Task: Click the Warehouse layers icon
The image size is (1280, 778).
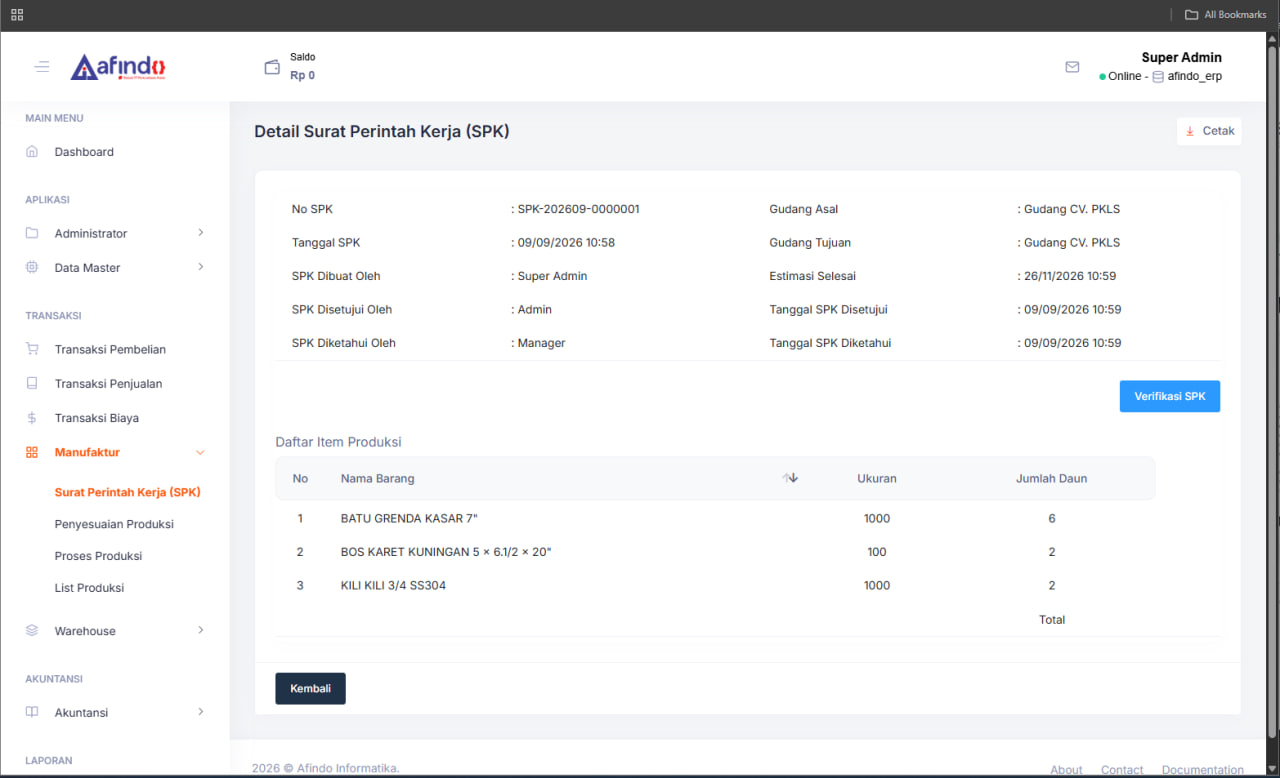Action: coord(32,630)
